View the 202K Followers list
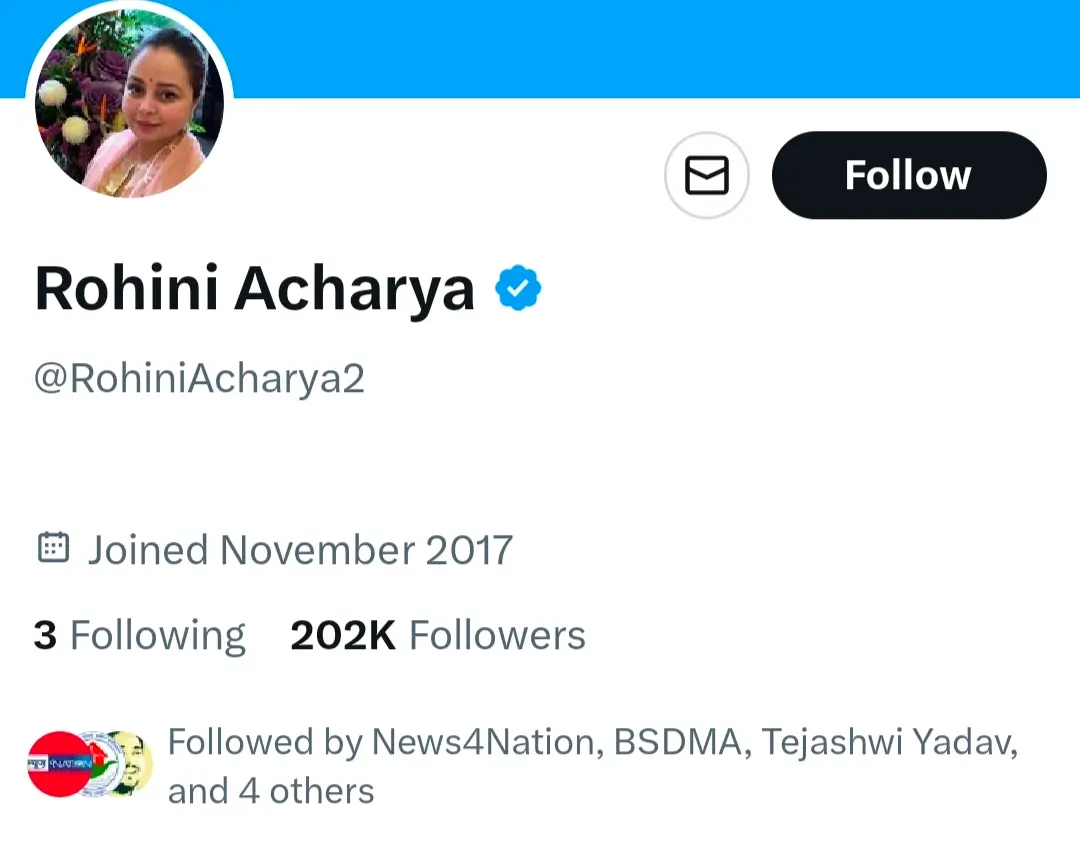Viewport: 1080px width, 844px height. [x=437, y=636]
